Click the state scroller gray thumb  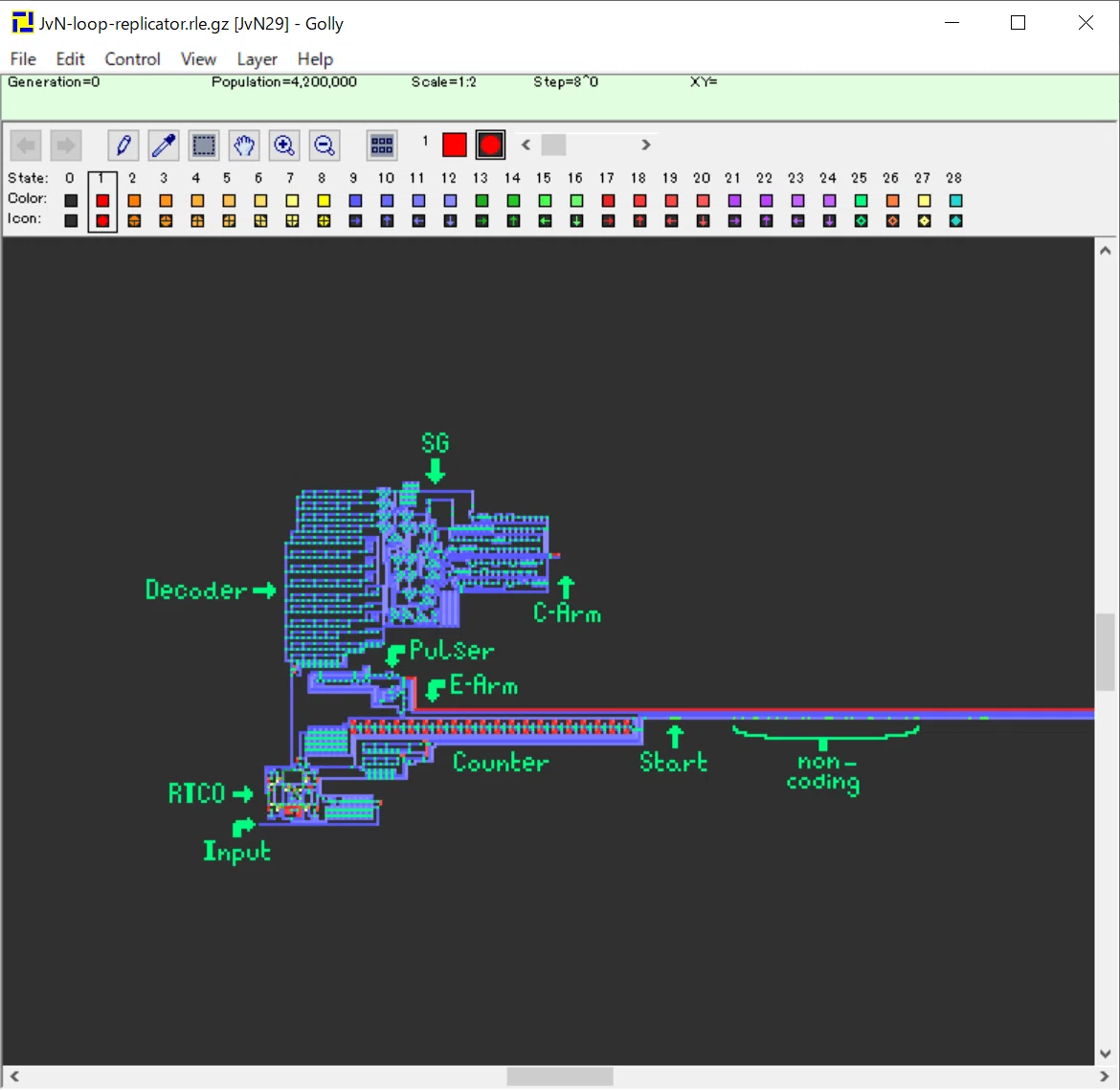click(x=553, y=145)
